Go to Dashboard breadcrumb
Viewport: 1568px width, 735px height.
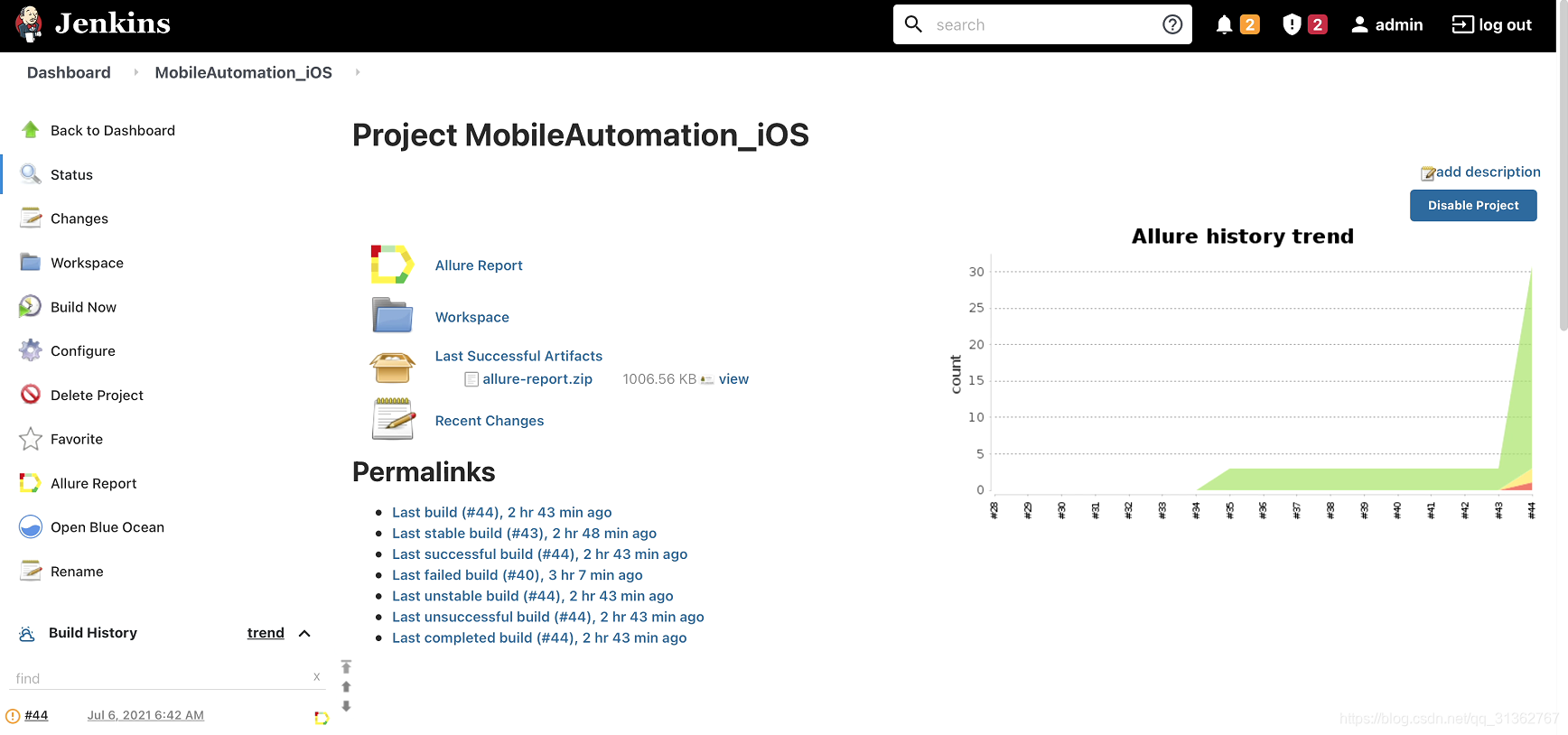pyautogui.click(x=69, y=72)
